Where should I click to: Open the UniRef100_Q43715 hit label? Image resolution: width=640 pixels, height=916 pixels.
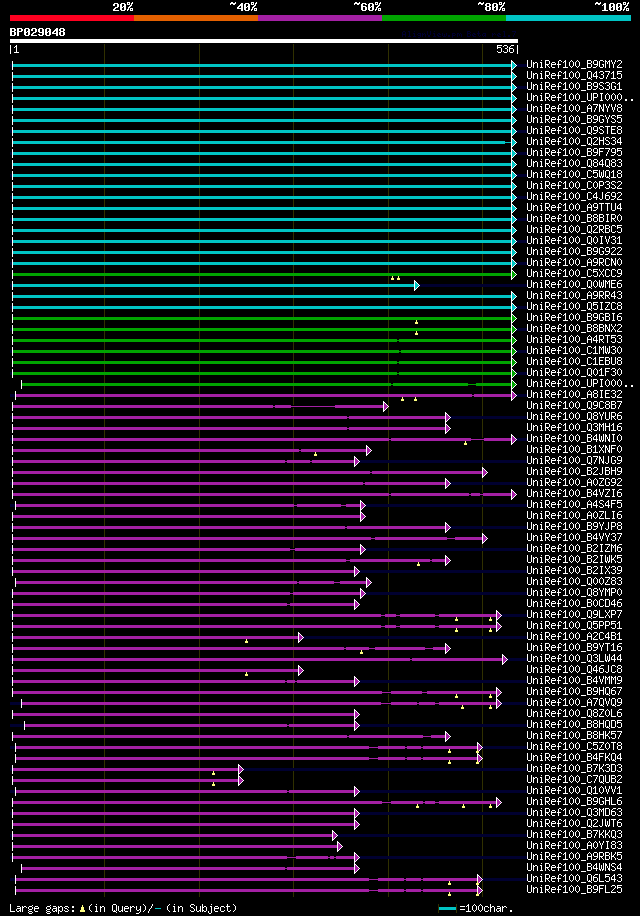[574, 75]
